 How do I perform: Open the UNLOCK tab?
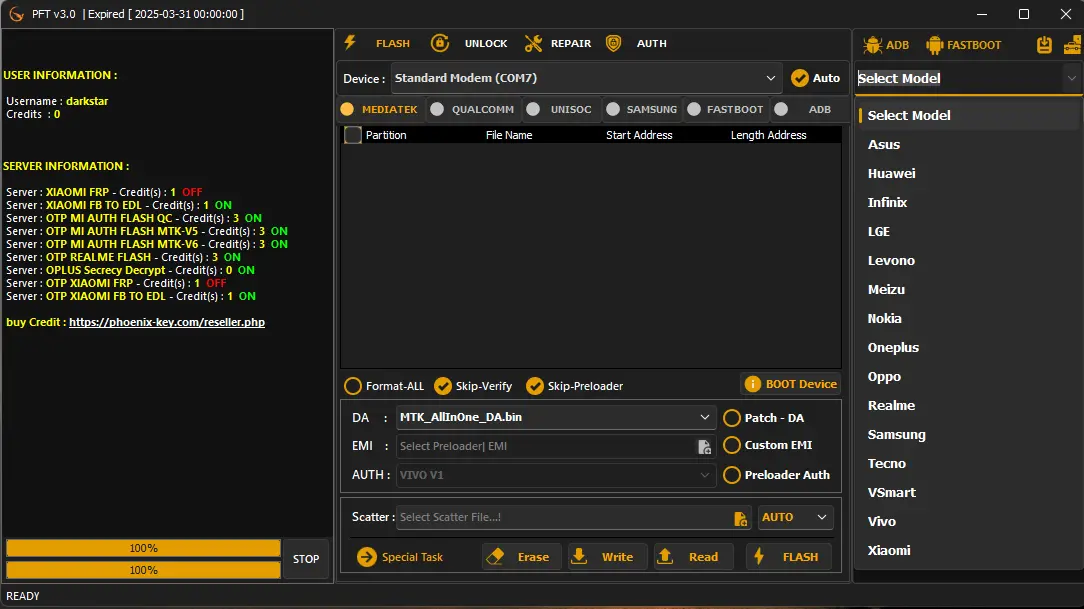click(x=486, y=43)
